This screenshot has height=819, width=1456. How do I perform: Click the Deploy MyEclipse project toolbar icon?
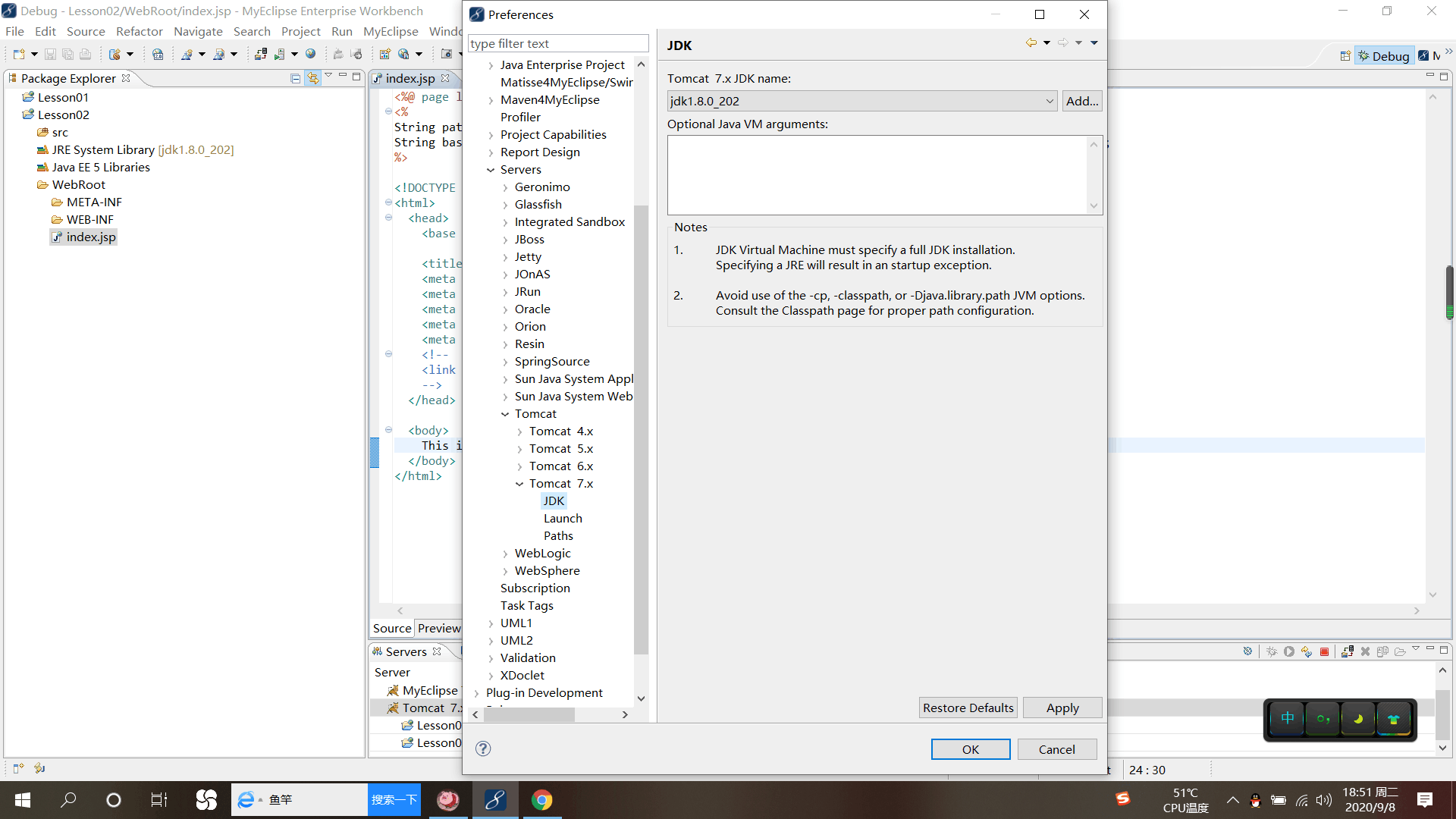coord(260,54)
